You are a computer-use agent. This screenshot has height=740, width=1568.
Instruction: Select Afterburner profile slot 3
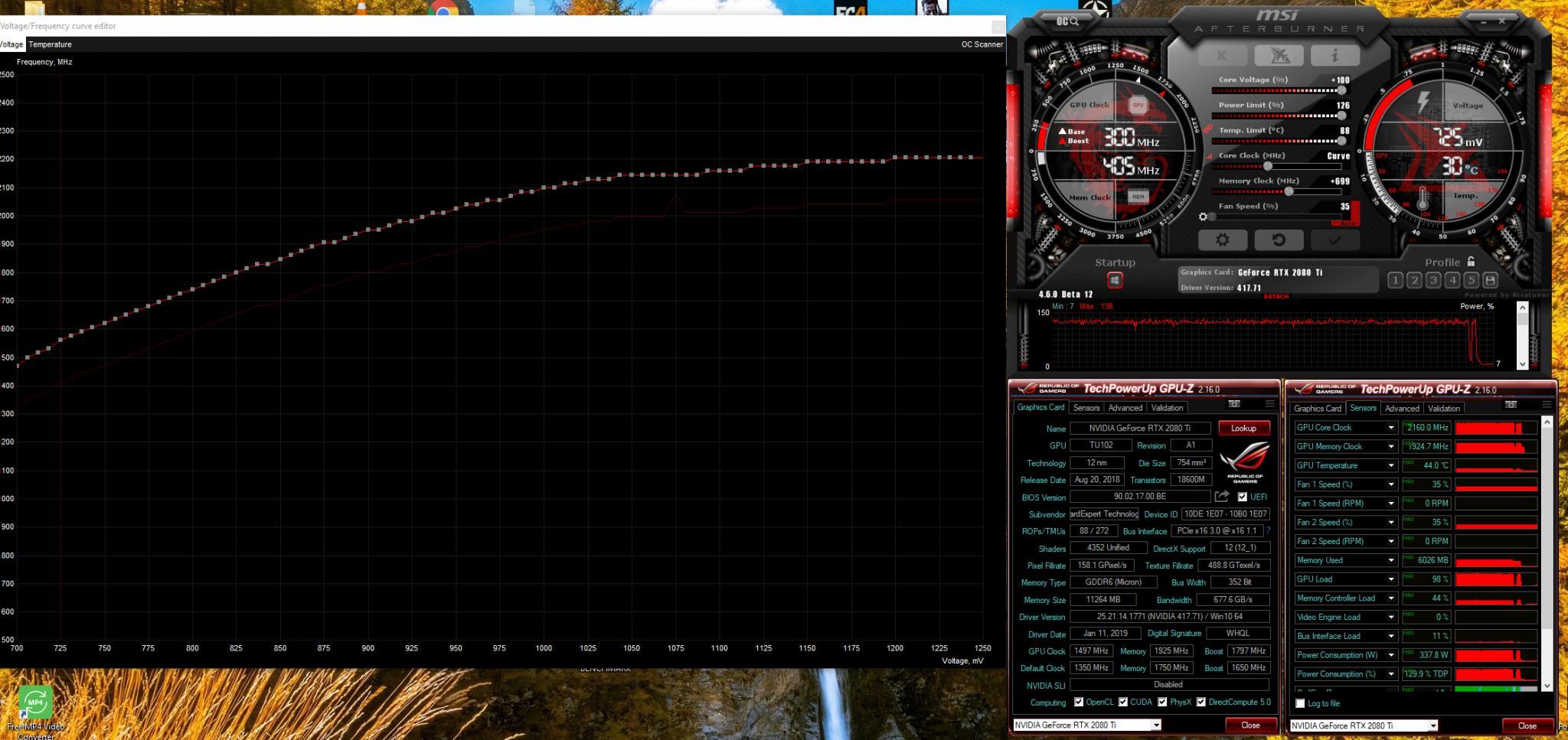tap(1433, 280)
